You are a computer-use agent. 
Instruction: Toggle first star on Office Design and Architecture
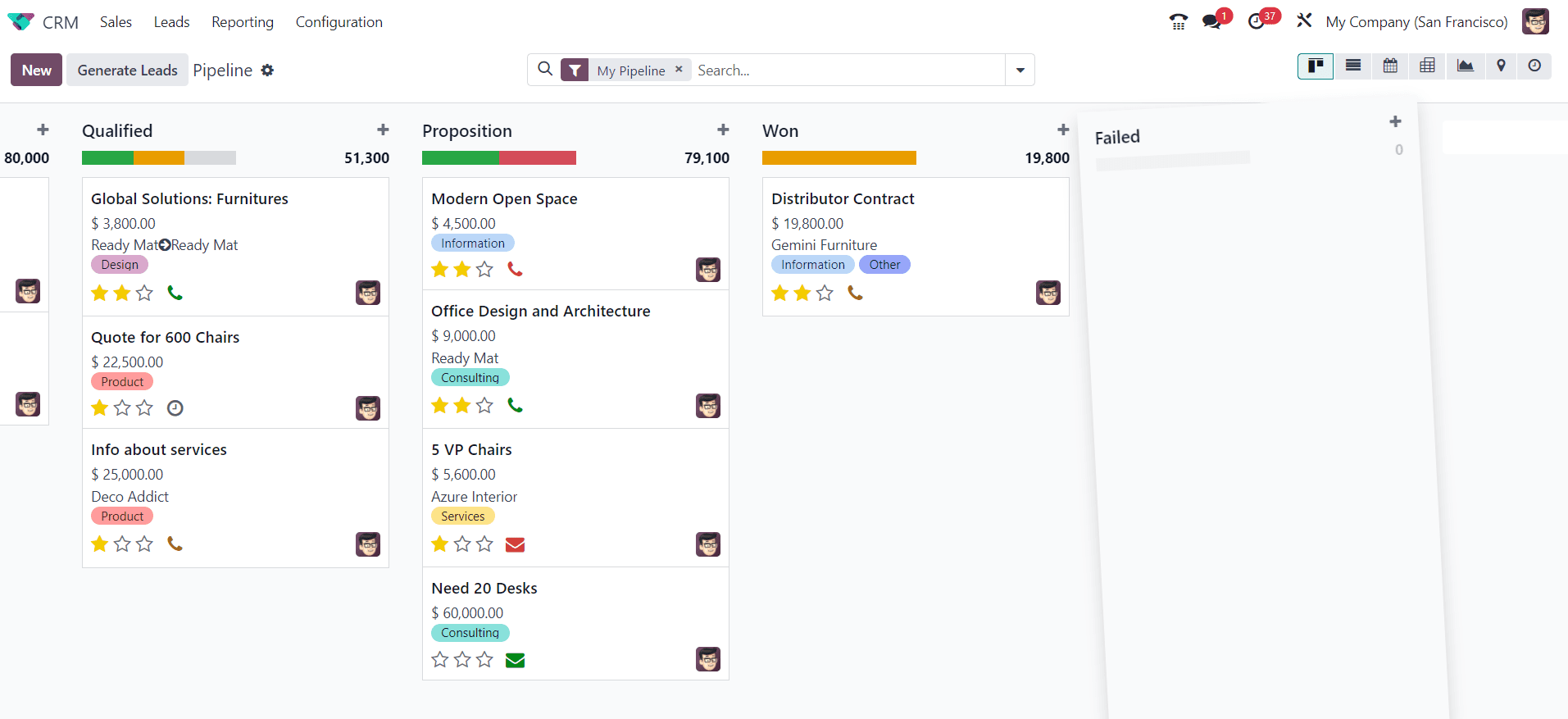(440, 405)
